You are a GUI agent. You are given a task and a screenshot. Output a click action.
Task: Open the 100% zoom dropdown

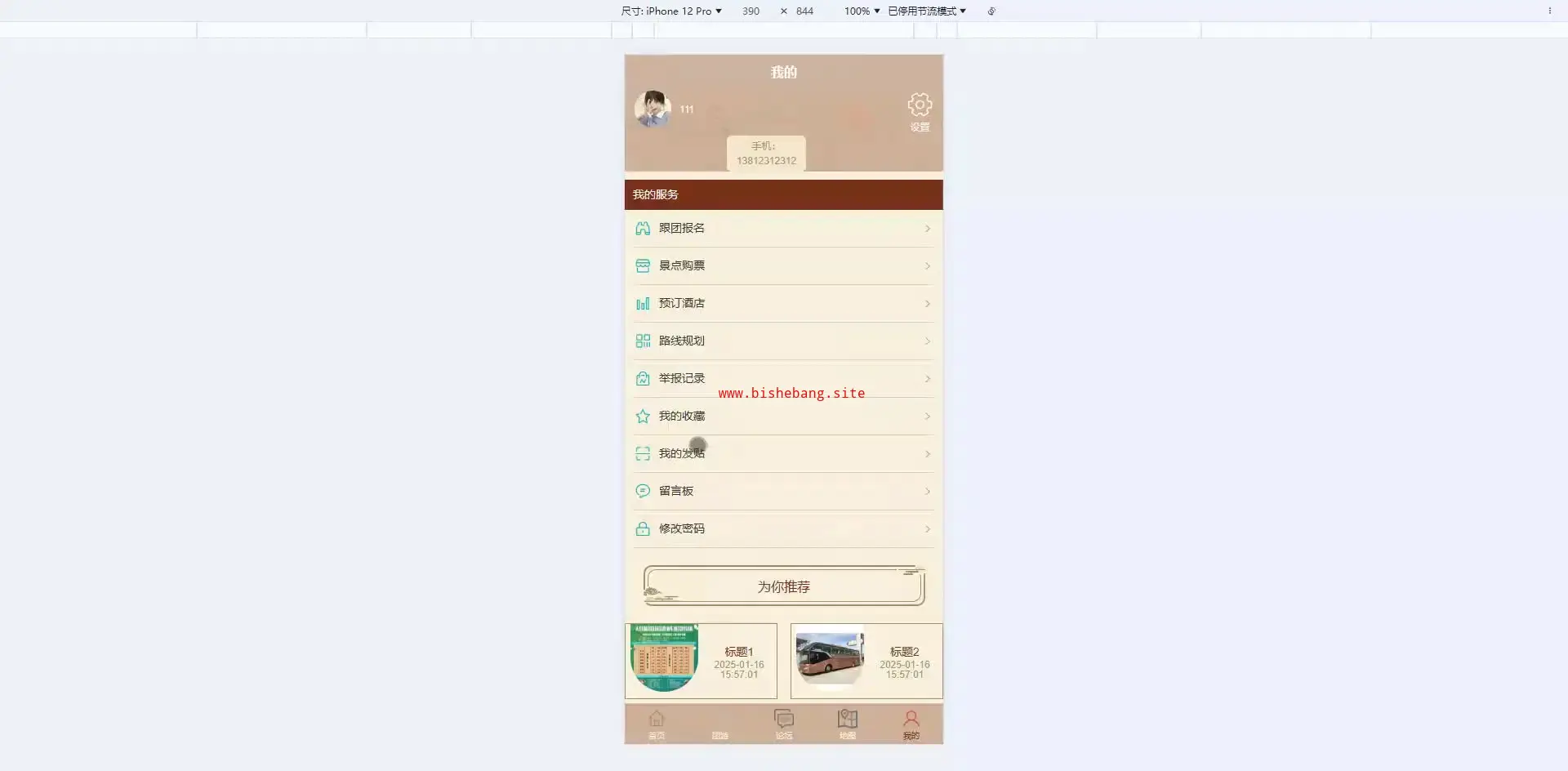pos(862,11)
